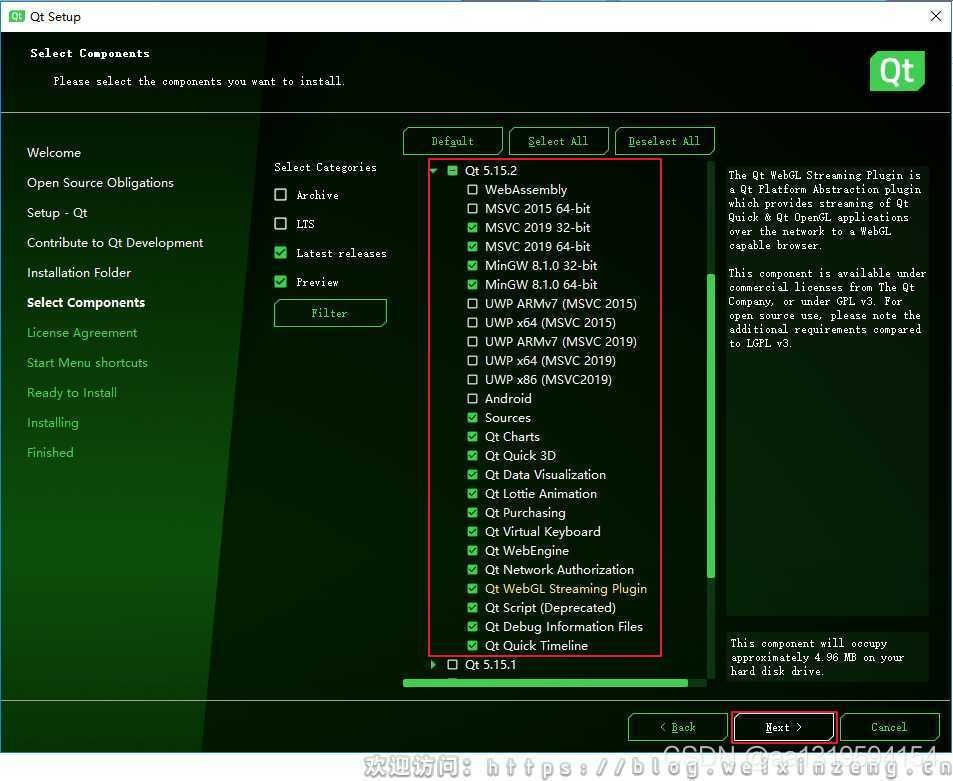Select the Start Menu shortcuts step
Image resolution: width=953 pixels, height=781 pixels.
[88, 362]
